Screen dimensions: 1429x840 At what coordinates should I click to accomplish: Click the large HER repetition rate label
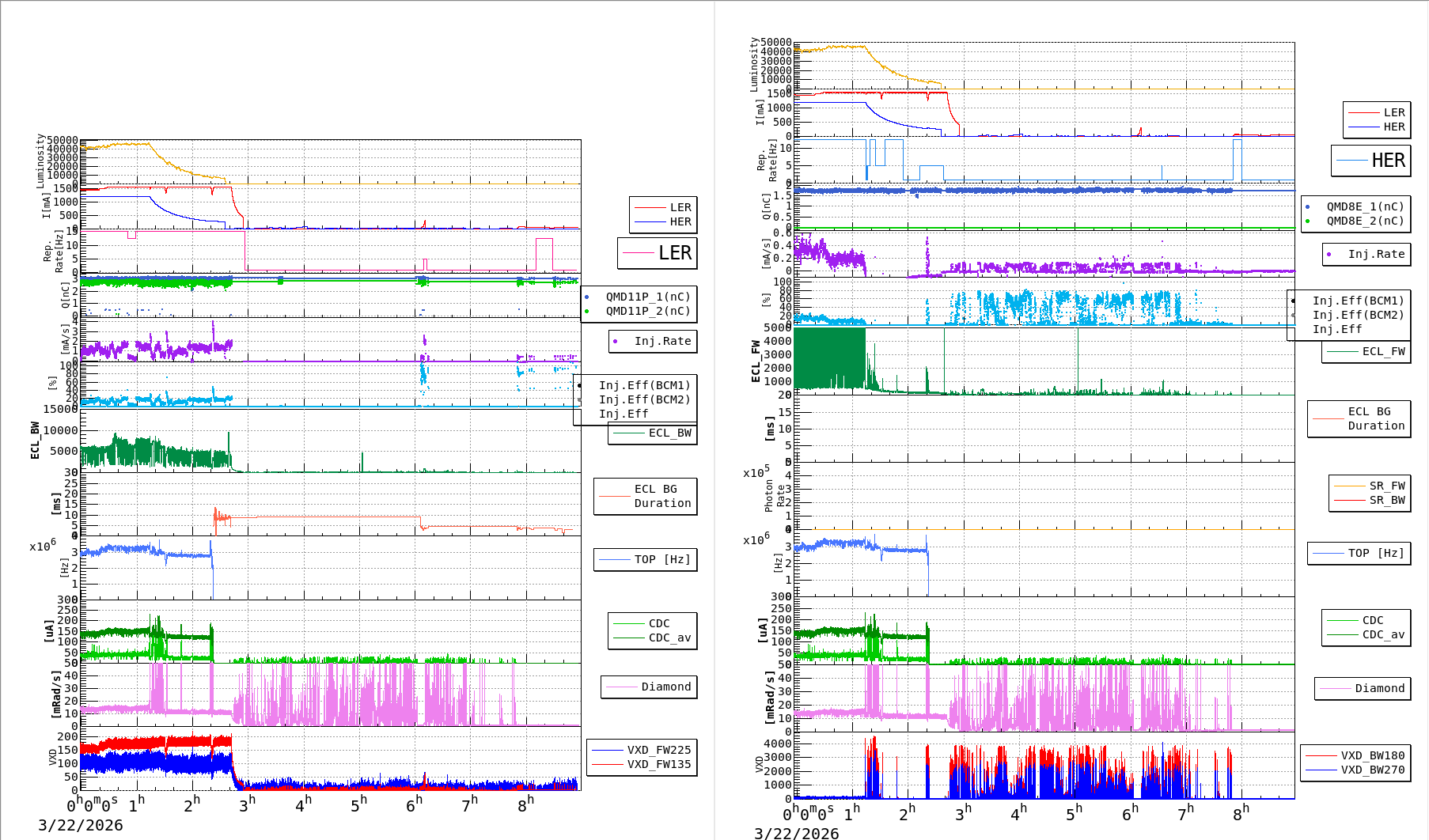click(1371, 161)
